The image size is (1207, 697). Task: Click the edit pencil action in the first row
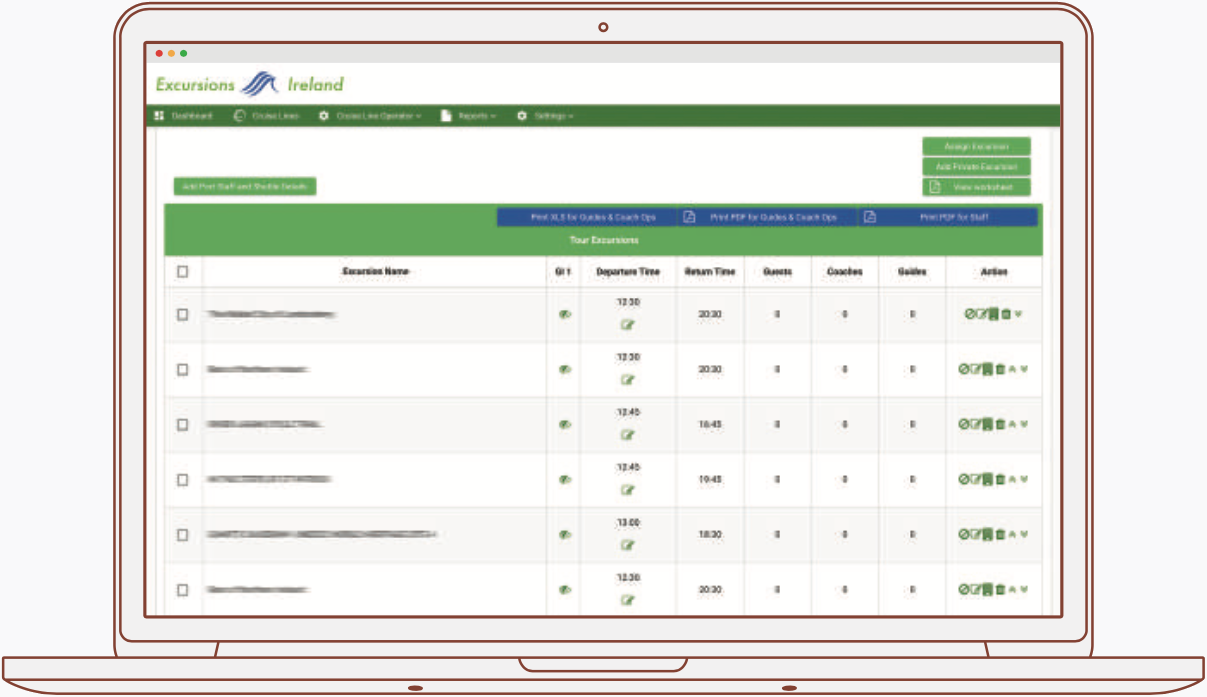point(981,314)
